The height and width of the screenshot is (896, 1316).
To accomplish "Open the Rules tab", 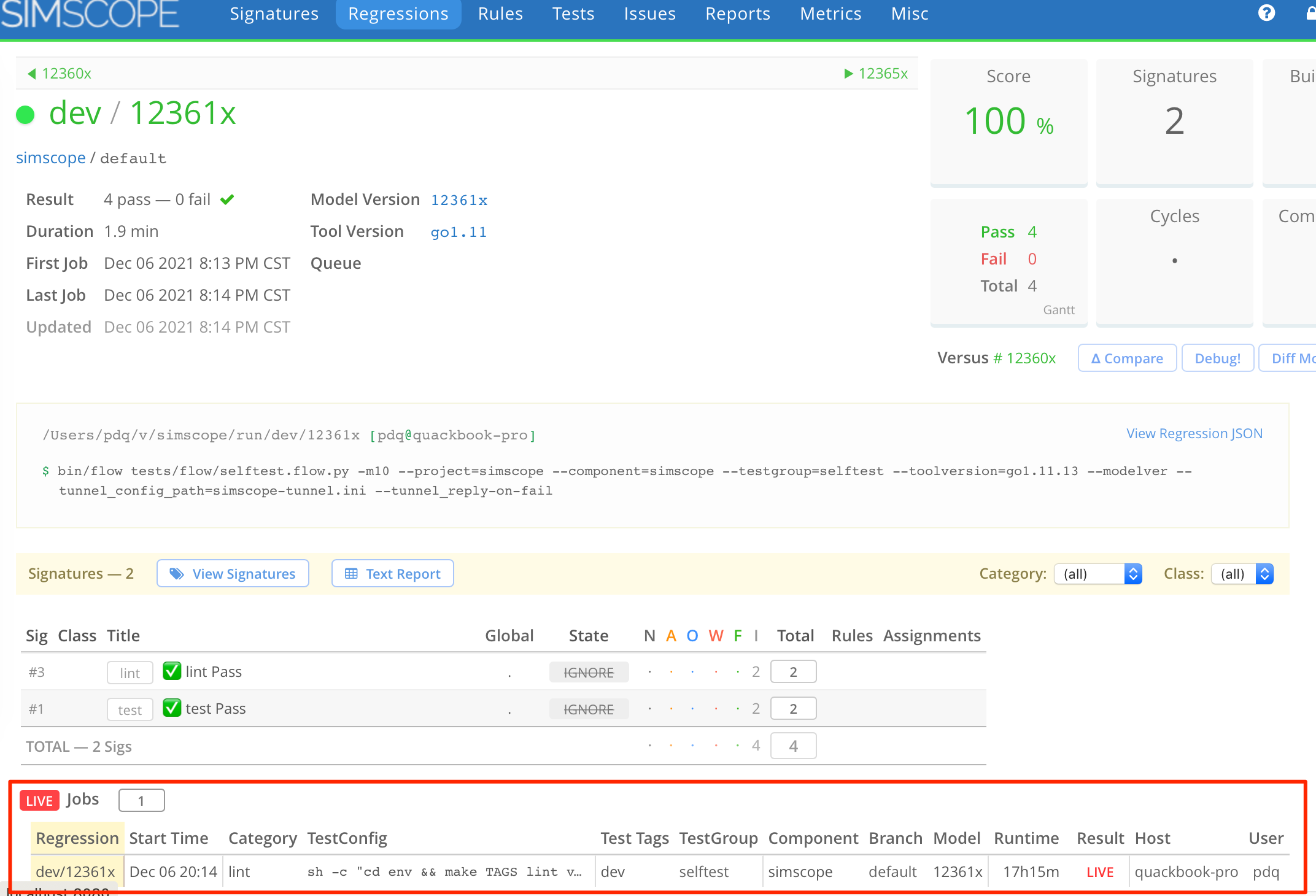I will click(500, 14).
